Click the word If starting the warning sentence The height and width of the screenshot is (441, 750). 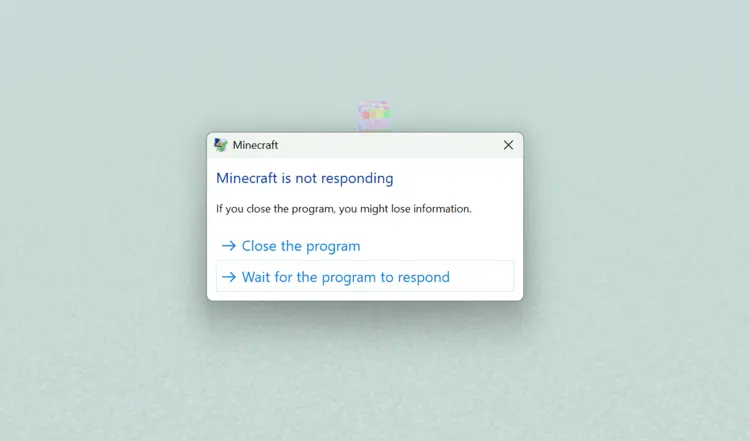[219, 209]
